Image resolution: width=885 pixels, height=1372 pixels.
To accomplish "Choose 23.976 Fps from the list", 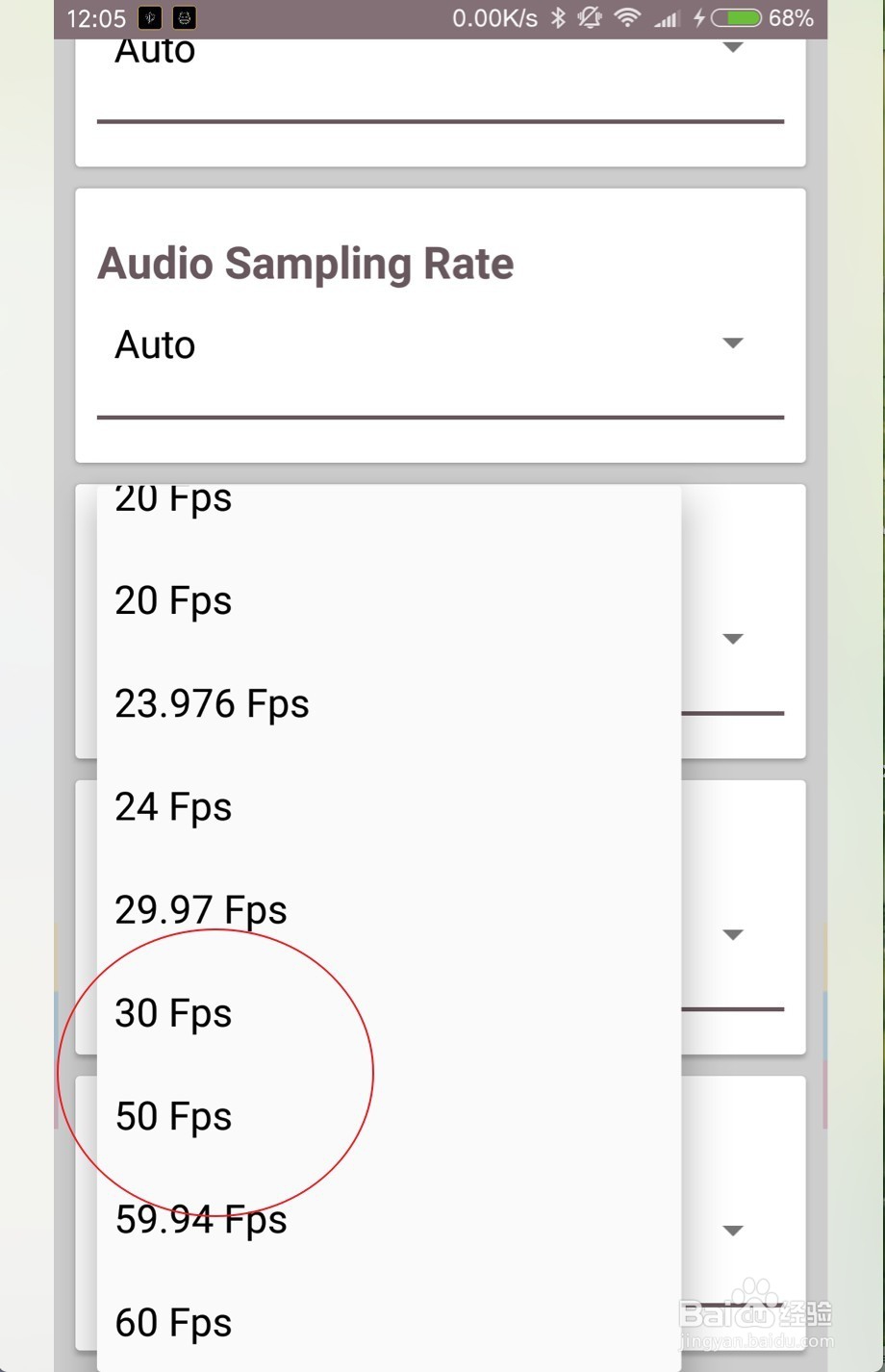I will click(212, 703).
